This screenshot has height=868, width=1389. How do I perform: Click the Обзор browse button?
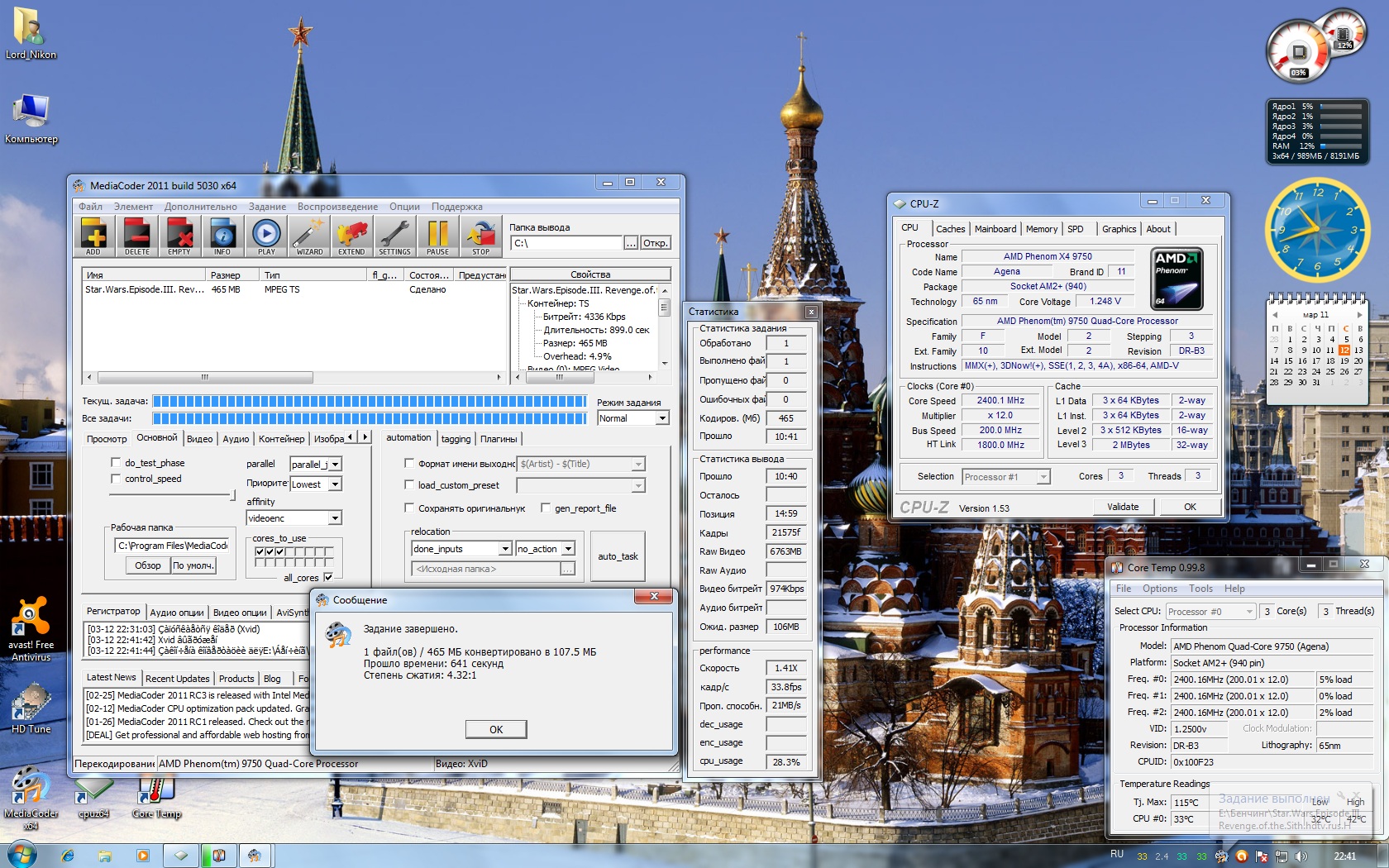pos(148,565)
